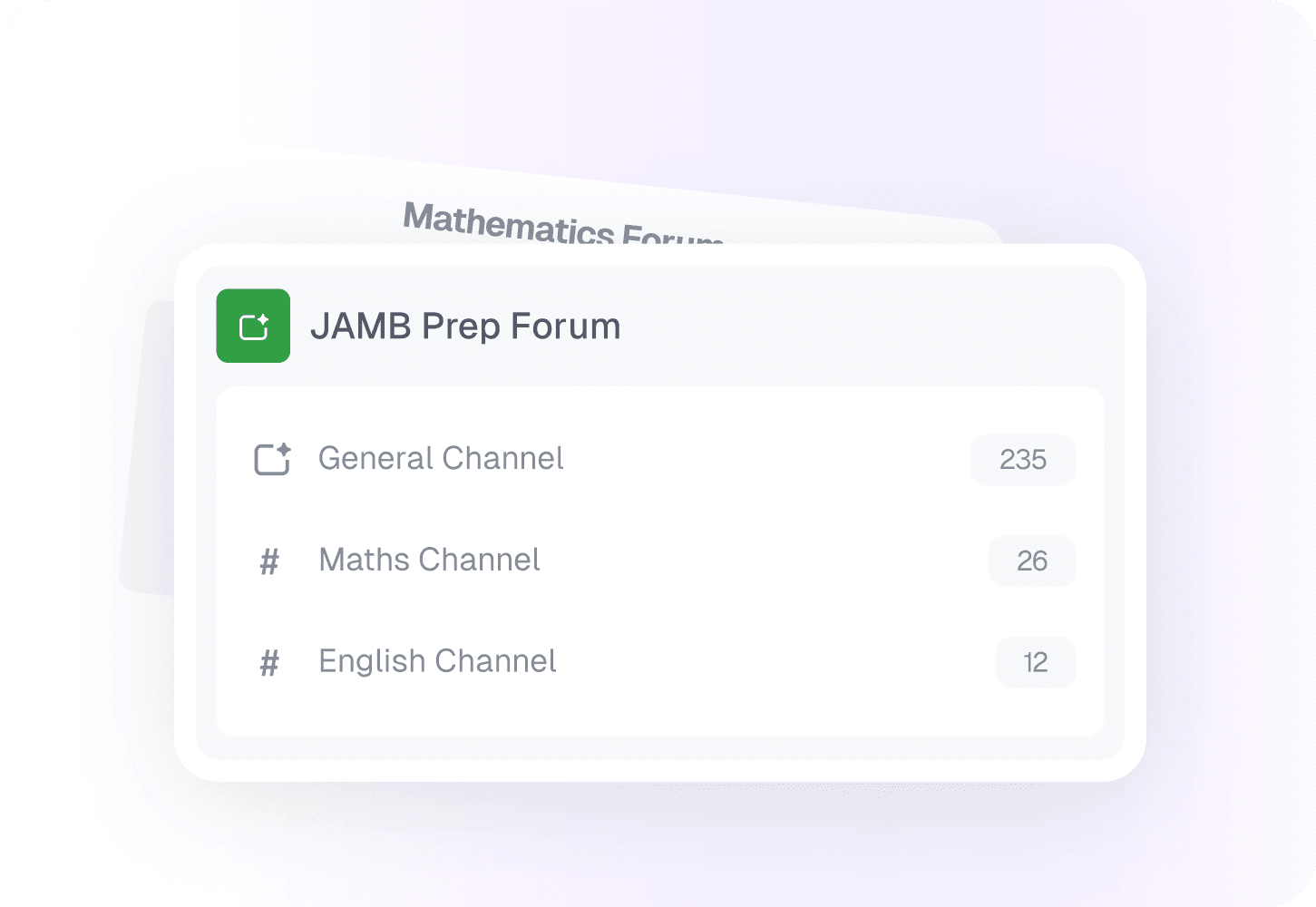Click the 26 count badge
Screen dimensions: 1316x907
[x=1031, y=561]
